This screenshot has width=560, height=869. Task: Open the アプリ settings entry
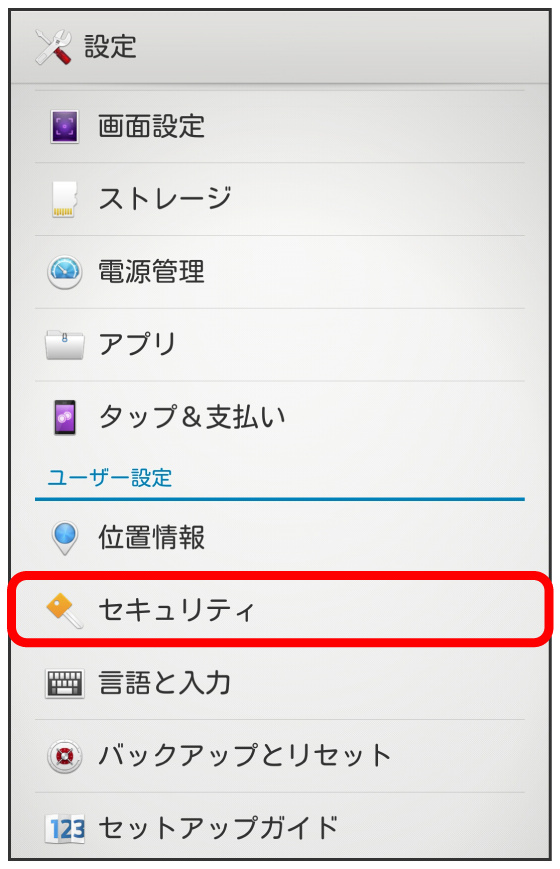(x=279, y=345)
